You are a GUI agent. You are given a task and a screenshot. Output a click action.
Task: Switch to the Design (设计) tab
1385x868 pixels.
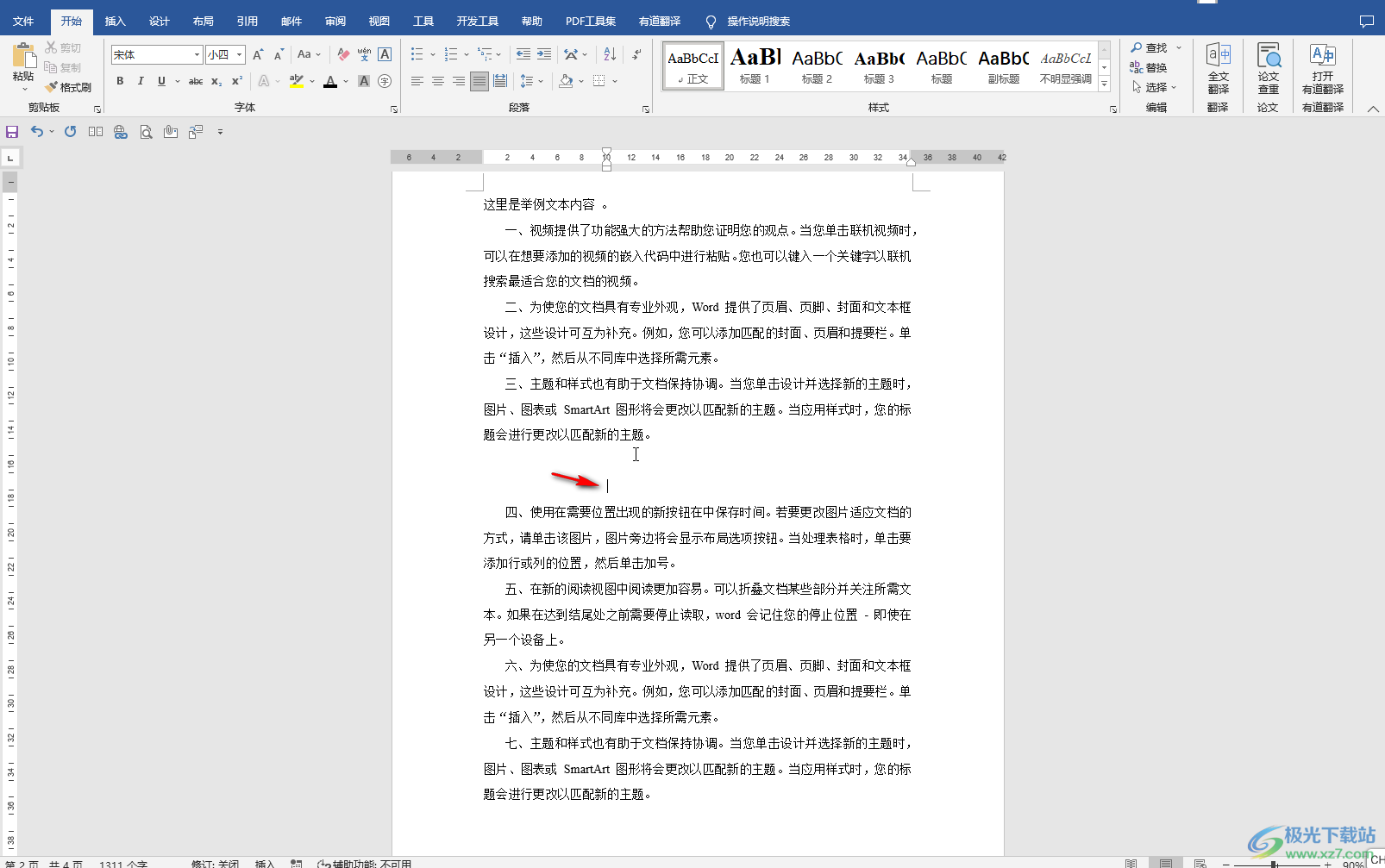click(159, 21)
